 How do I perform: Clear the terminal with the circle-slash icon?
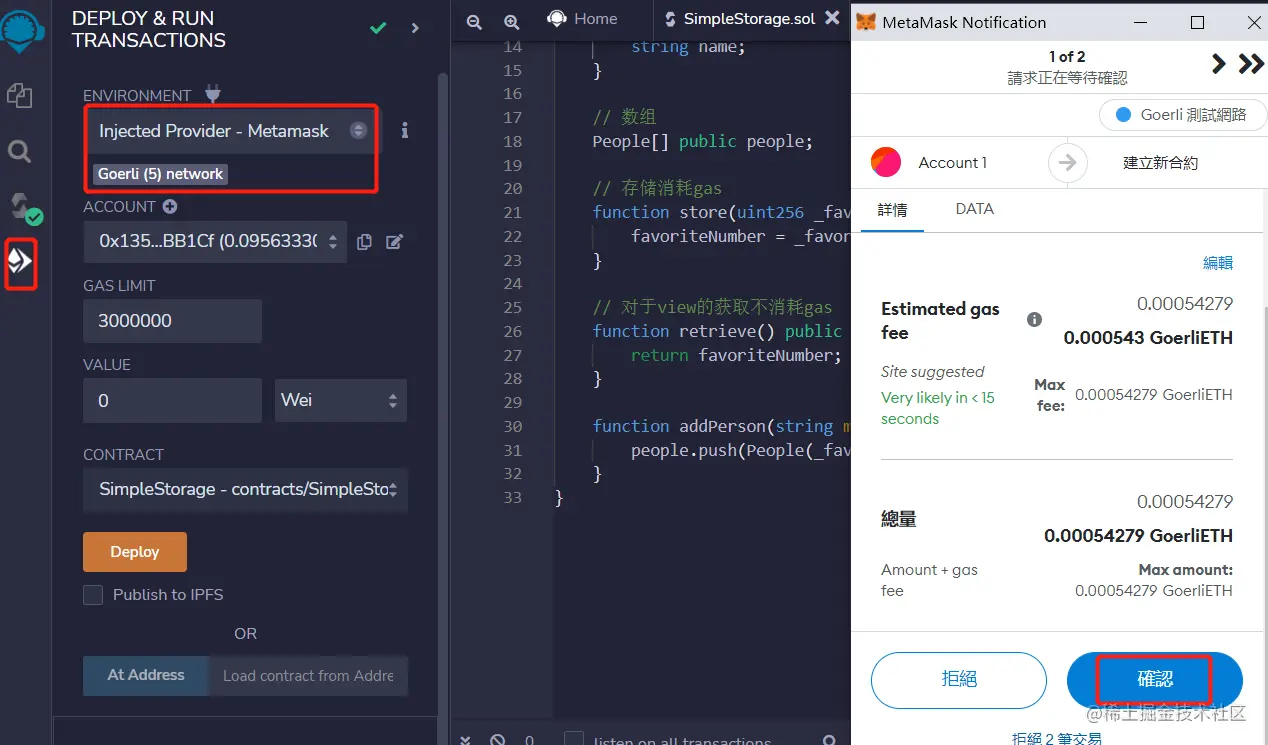pos(497,740)
